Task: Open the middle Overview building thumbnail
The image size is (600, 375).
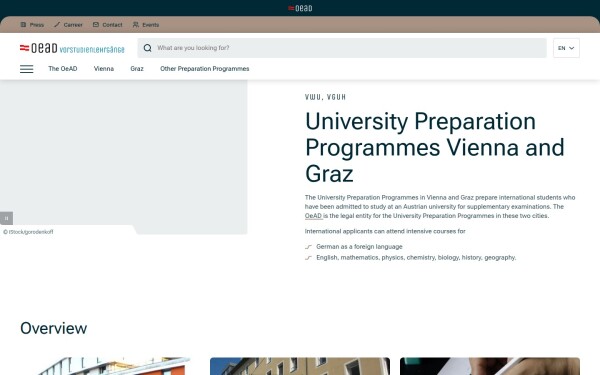Action: click(x=300, y=366)
